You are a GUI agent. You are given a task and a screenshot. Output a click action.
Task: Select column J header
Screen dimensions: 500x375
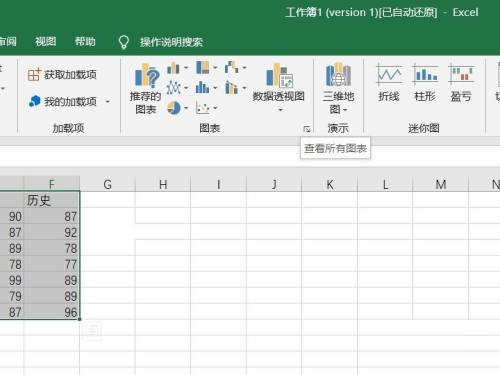274,184
